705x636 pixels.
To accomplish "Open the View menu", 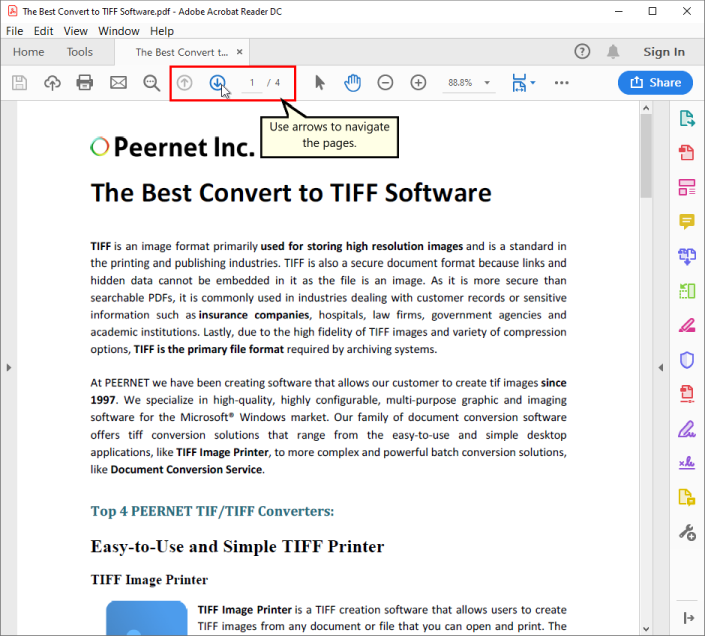I will pyautogui.click(x=76, y=31).
